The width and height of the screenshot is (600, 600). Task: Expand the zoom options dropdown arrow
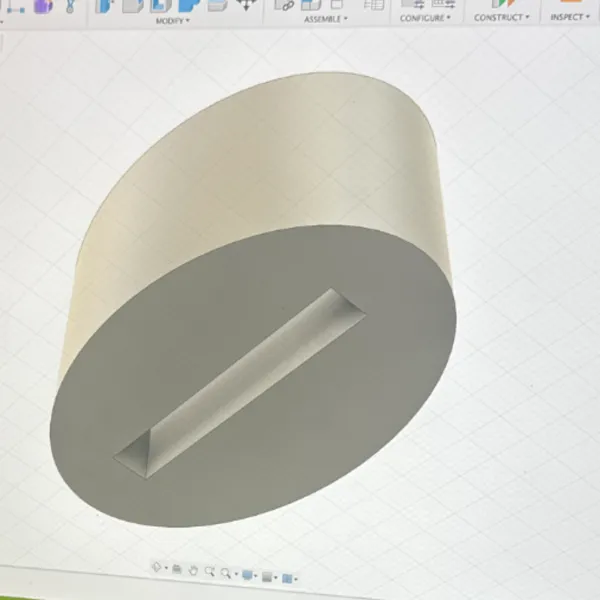[x=236, y=574]
